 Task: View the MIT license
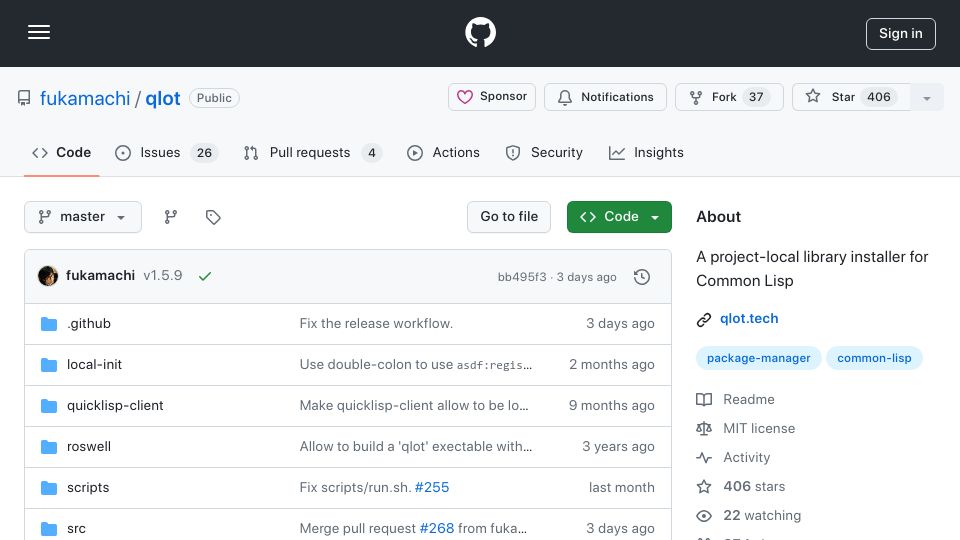pyautogui.click(x=759, y=429)
